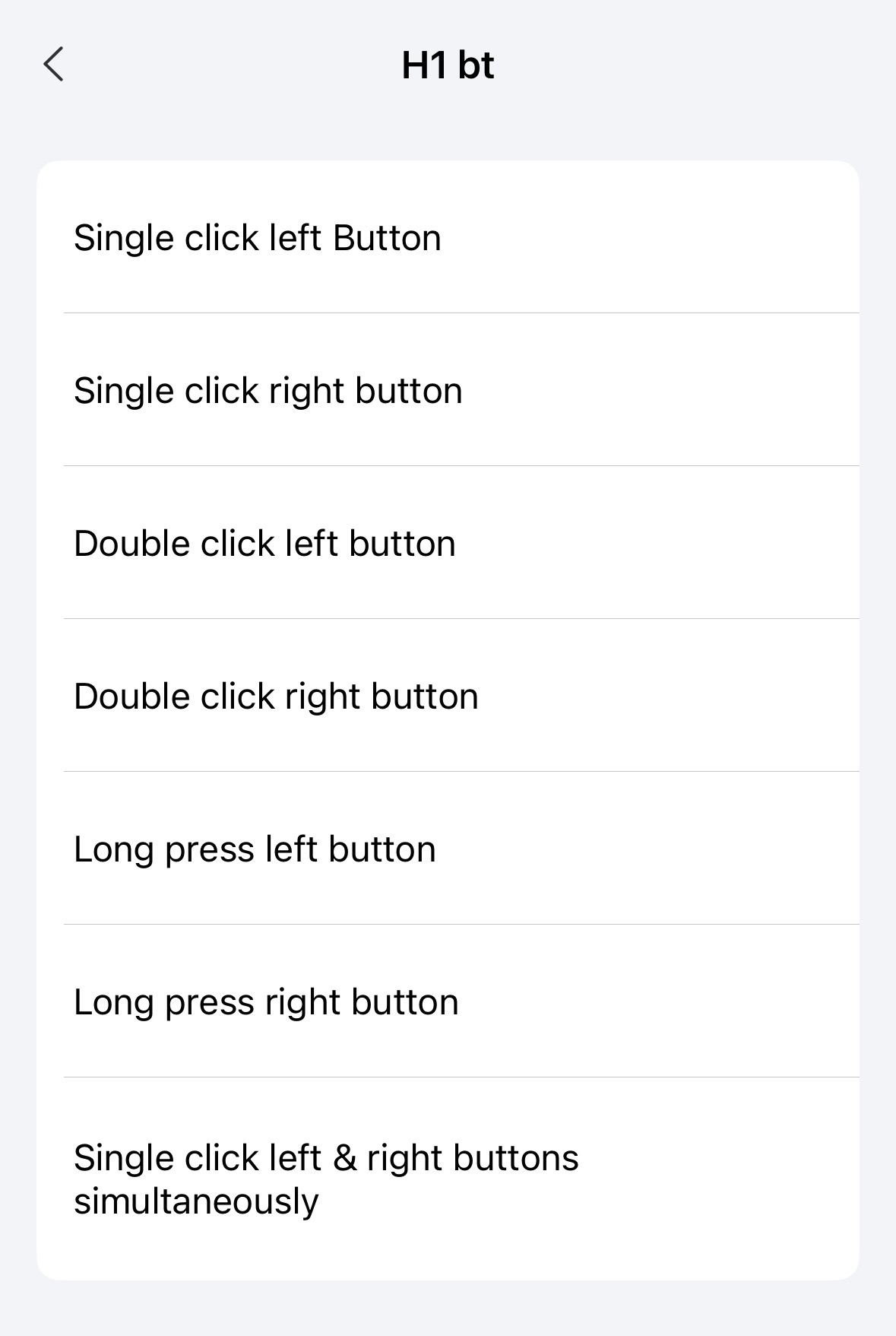Open Single click left & right buttons simultaneously
This screenshot has height=1336, width=896.
[448, 1179]
